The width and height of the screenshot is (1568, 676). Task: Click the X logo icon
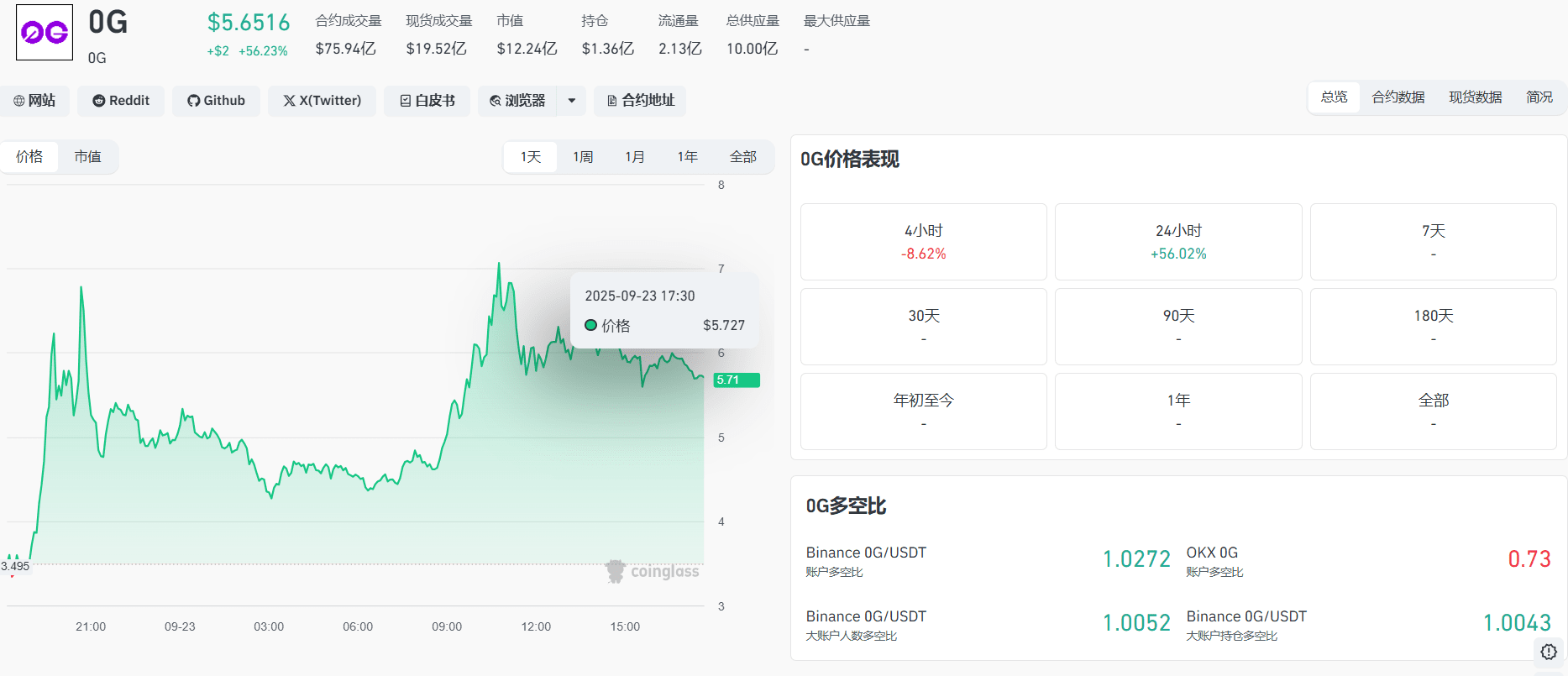click(289, 101)
